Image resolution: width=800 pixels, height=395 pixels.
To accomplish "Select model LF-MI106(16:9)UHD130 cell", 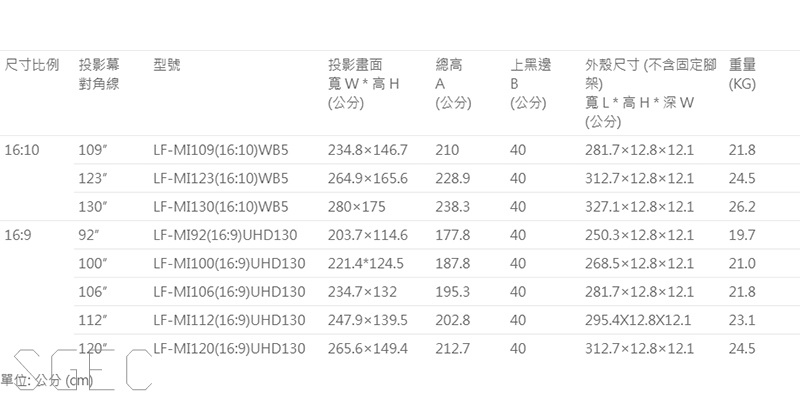I will point(229,292).
